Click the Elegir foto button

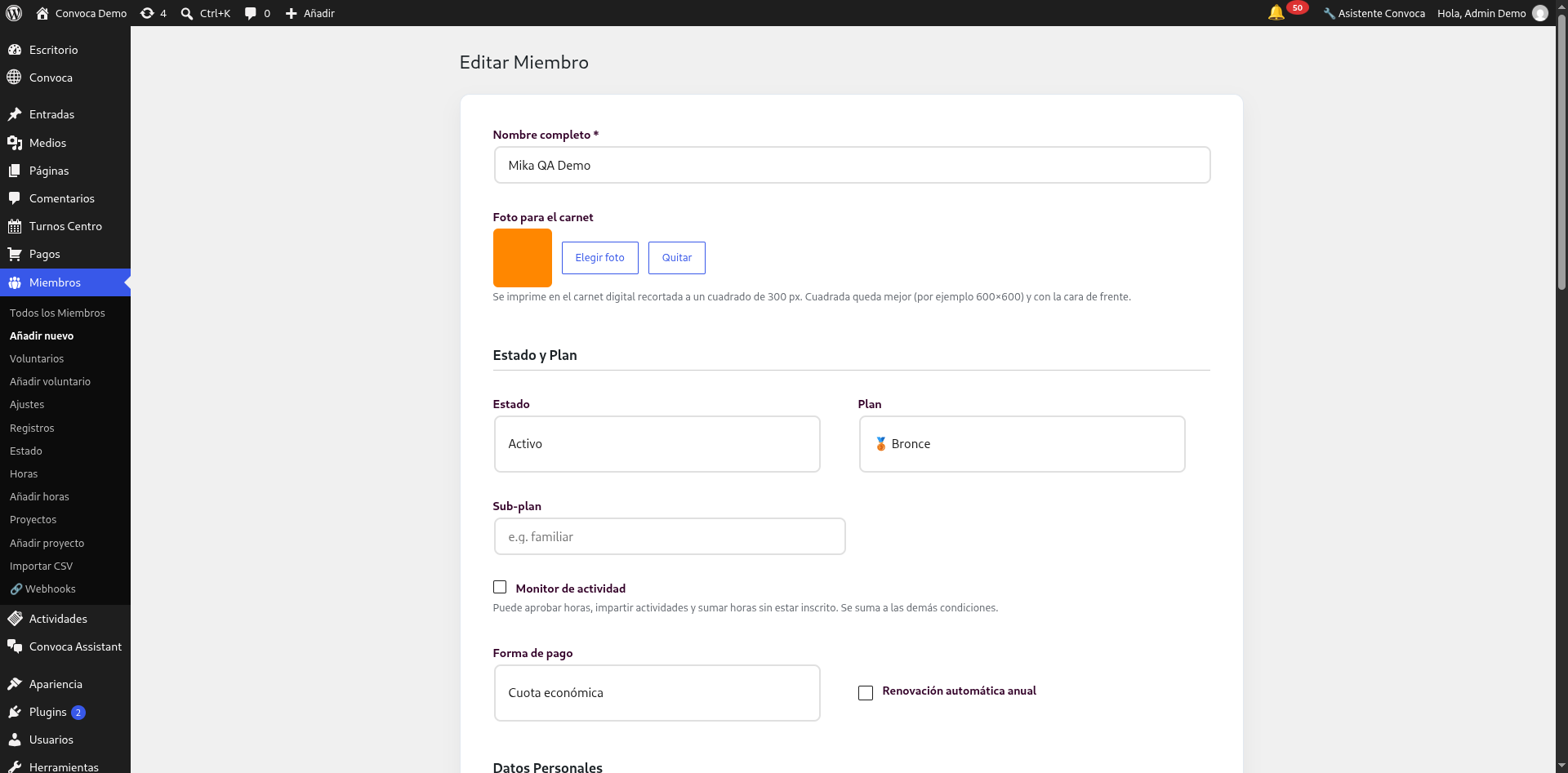[599, 258]
